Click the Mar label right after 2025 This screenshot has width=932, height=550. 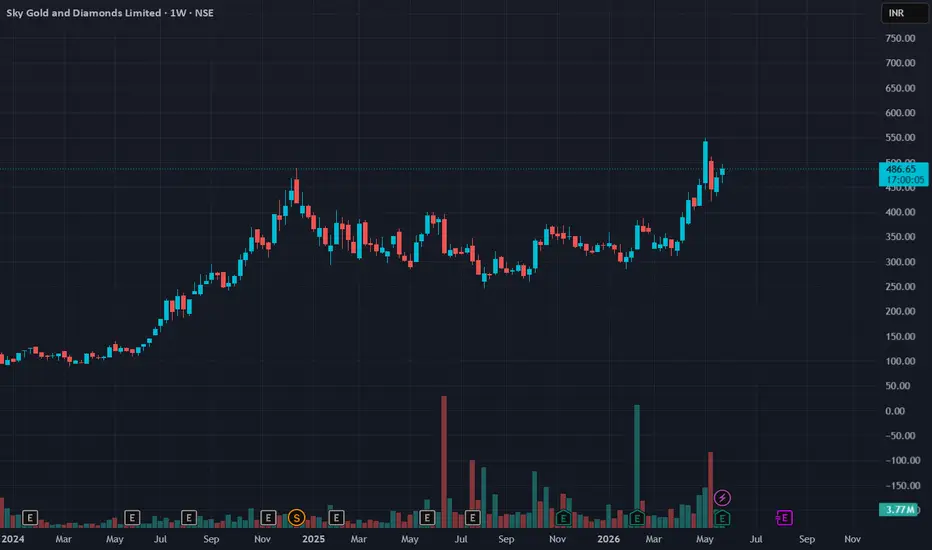(358, 539)
